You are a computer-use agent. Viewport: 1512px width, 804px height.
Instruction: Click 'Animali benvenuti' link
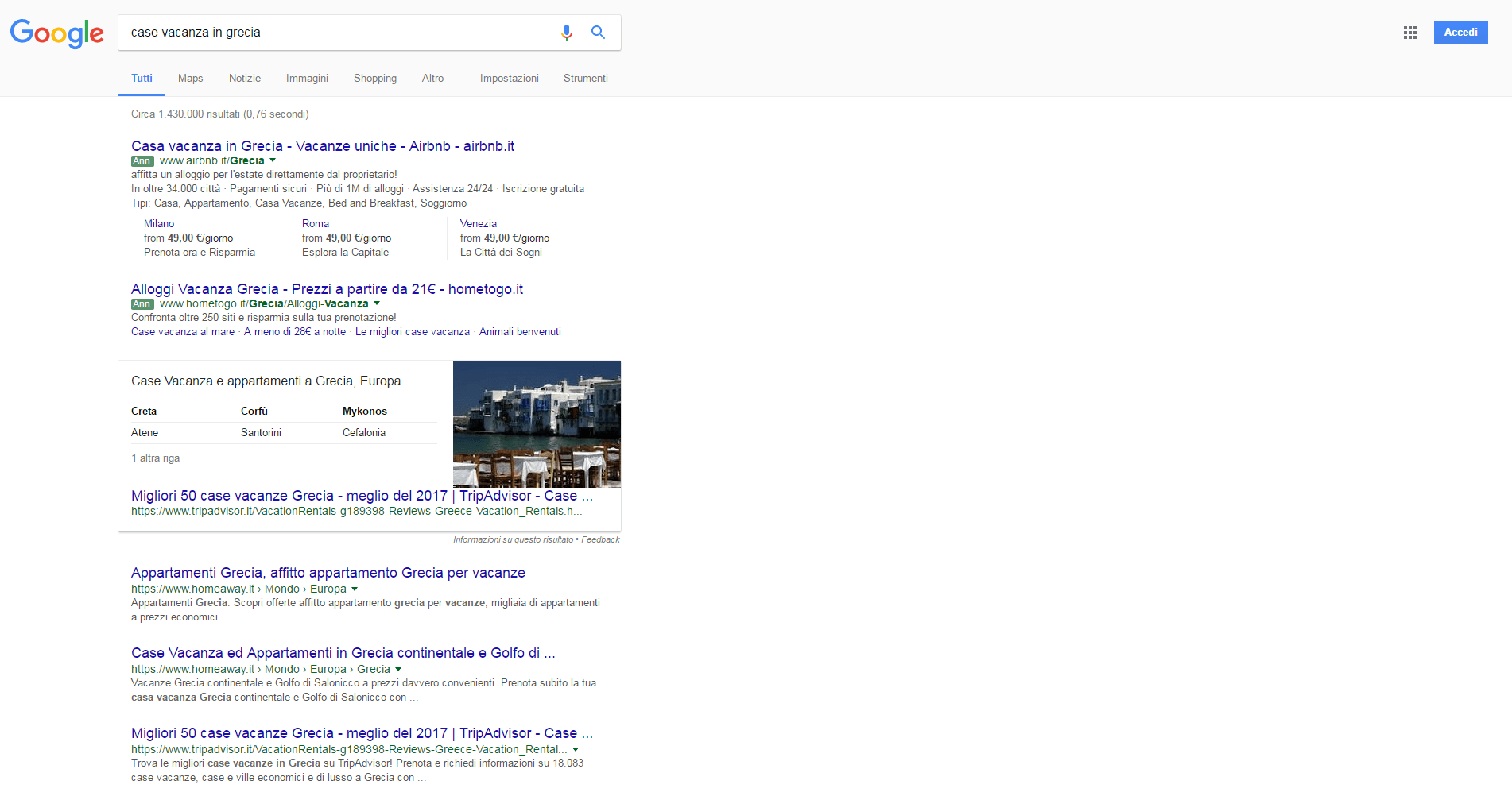520,332
